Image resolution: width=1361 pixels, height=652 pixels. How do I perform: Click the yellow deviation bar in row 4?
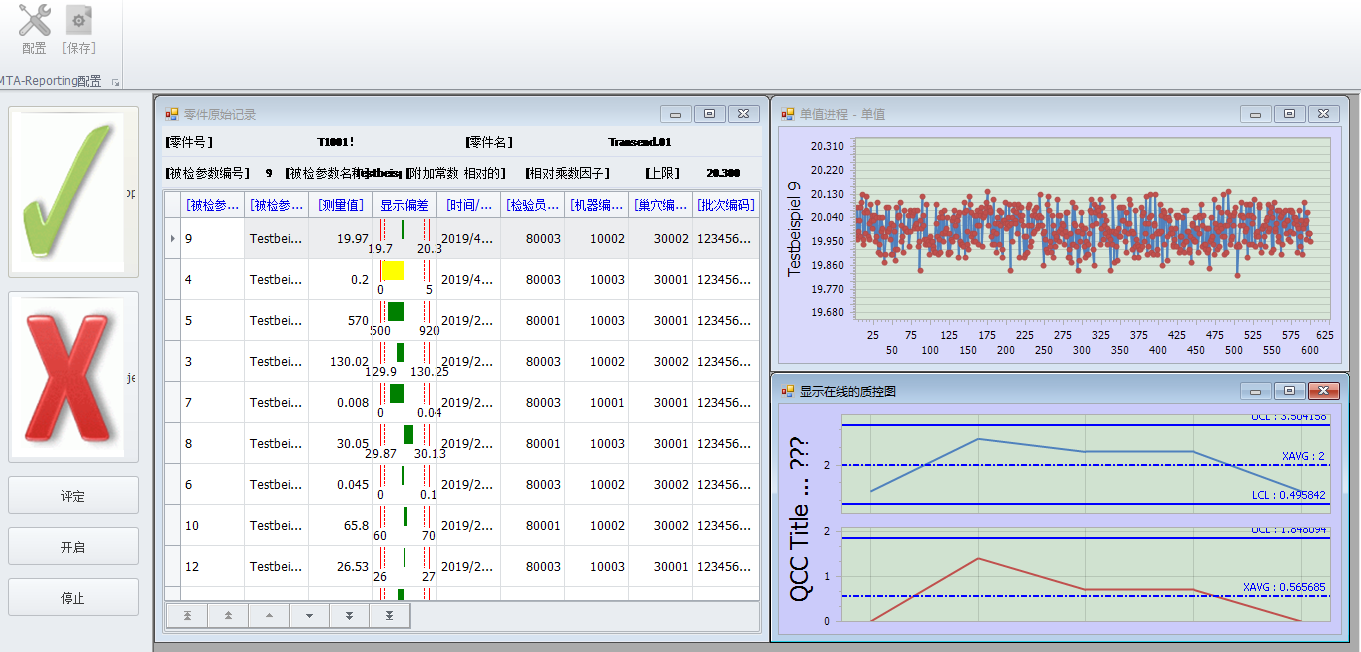pyautogui.click(x=392, y=271)
